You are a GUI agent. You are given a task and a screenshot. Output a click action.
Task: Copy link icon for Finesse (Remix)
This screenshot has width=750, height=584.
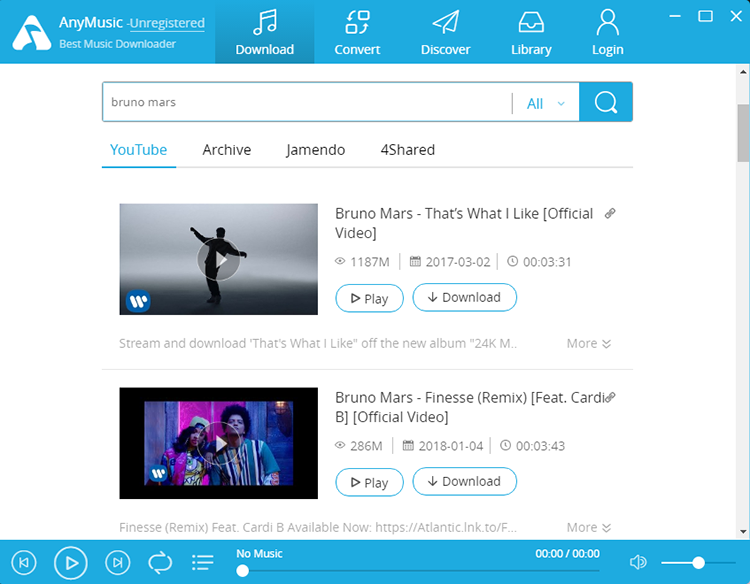[x=610, y=397]
